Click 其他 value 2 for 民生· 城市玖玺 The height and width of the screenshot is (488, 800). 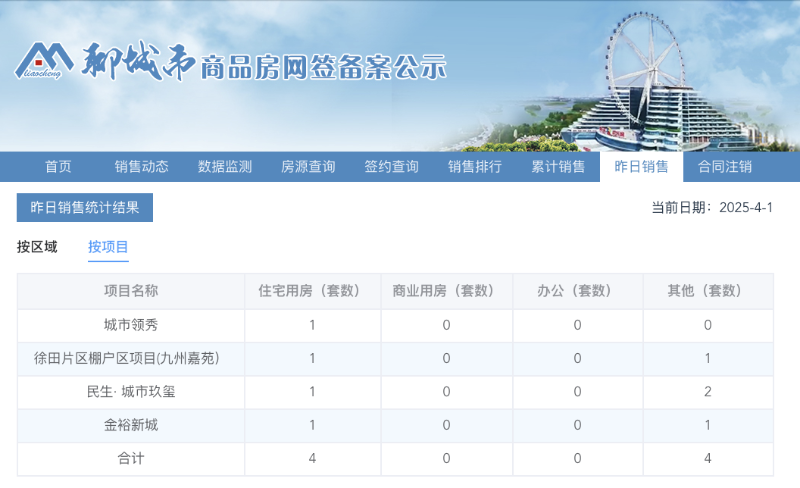708,392
